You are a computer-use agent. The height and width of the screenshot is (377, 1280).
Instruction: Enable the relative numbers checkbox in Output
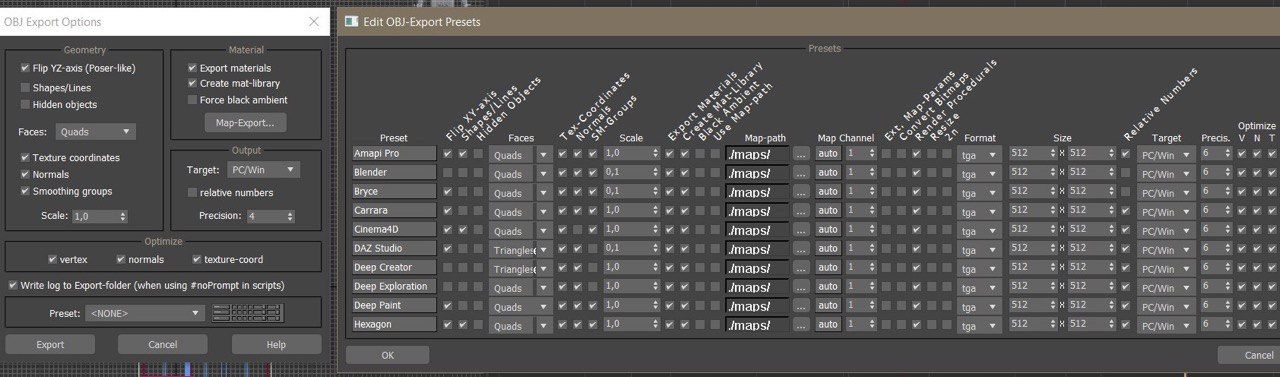[x=192, y=192]
